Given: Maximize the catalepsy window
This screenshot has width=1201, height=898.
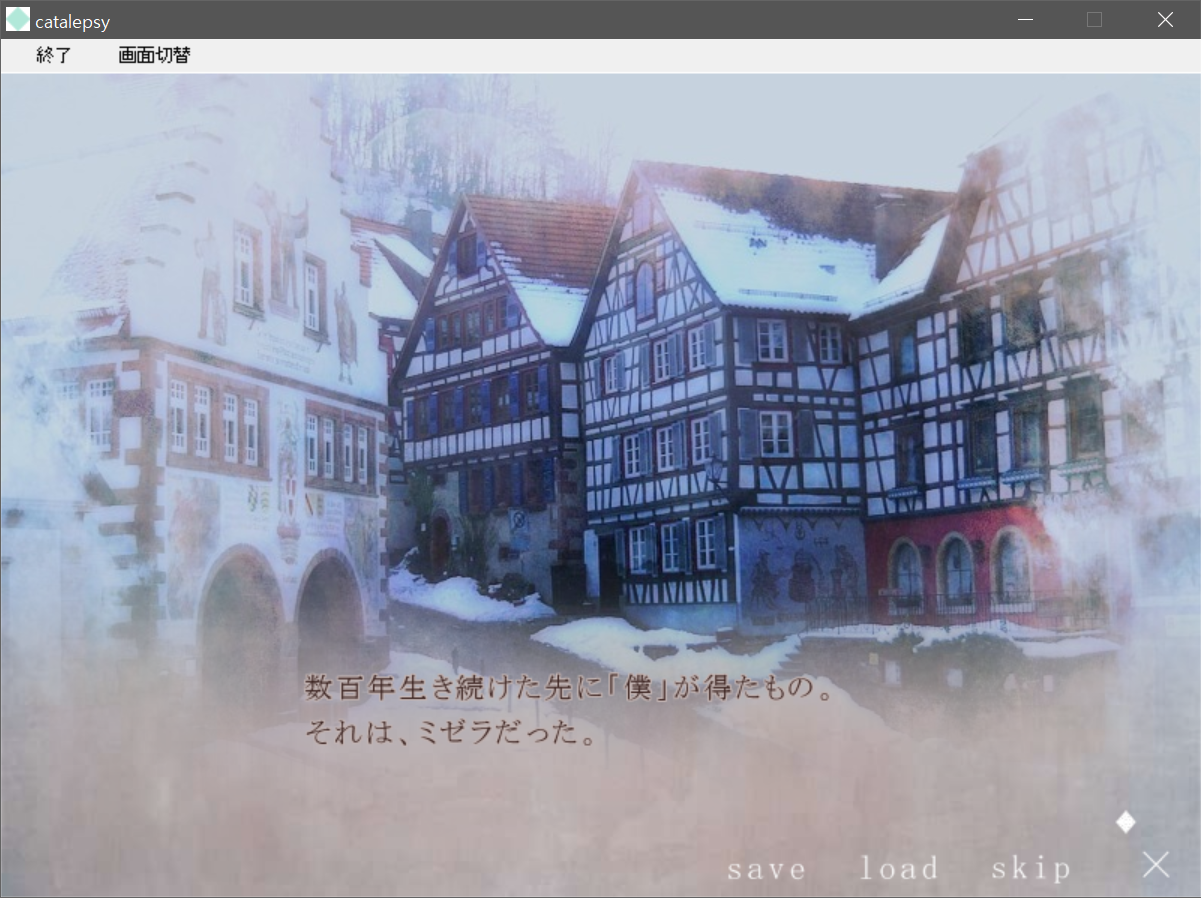Looking at the screenshot, I should click(1094, 20).
